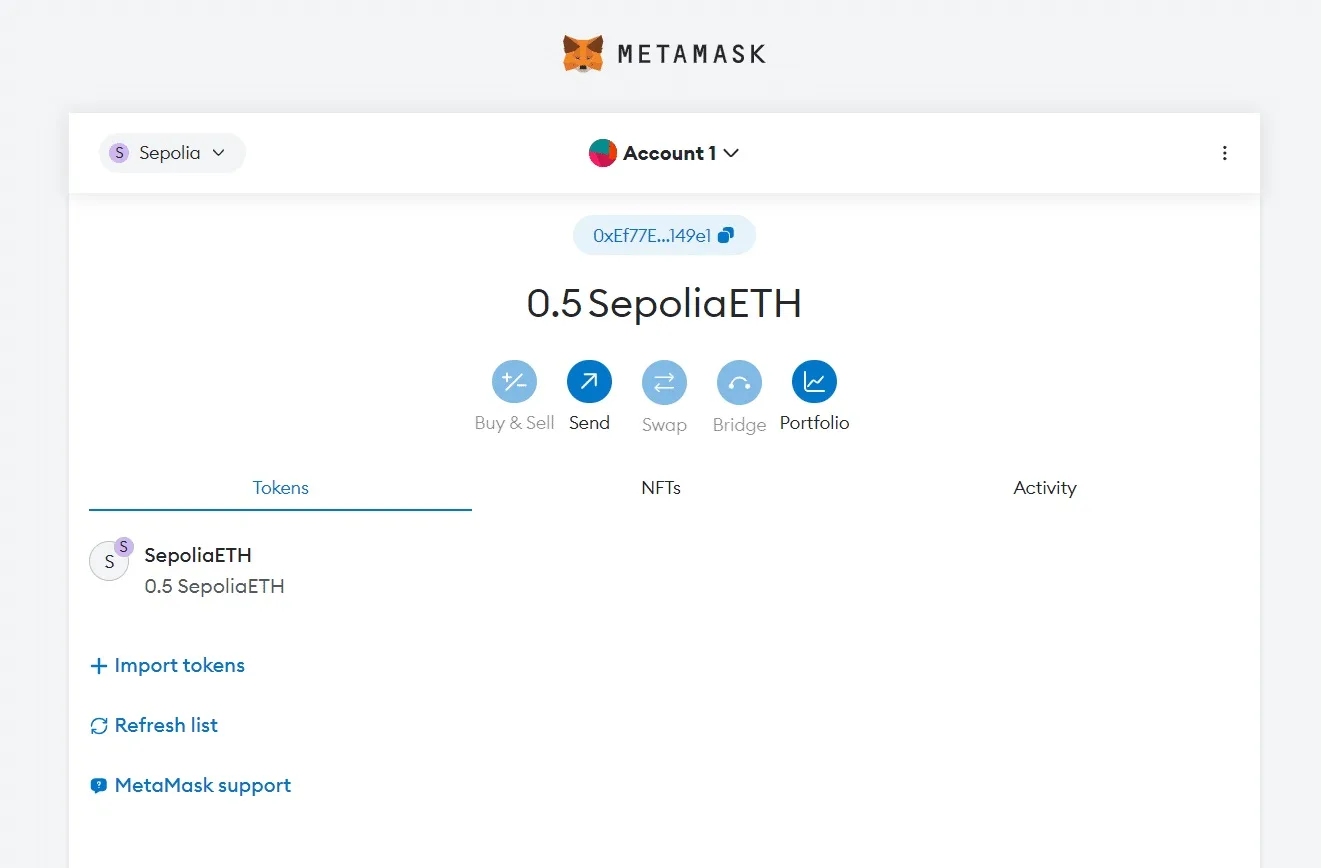
Task: Click the SepoliaETH token icon
Action: [x=110, y=561]
